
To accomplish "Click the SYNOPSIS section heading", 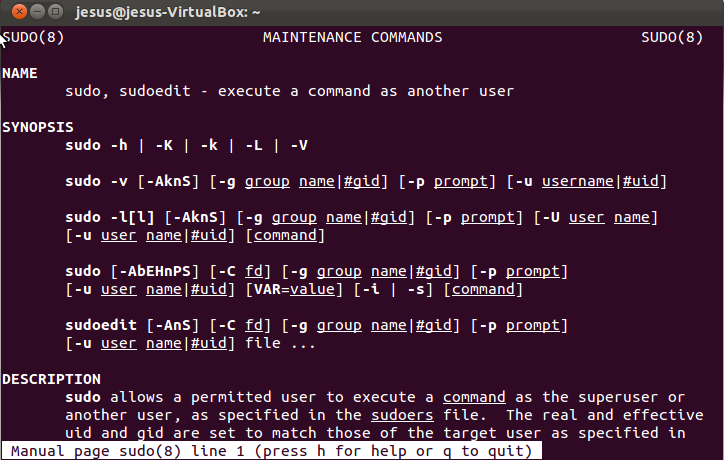I will pyautogui.click(x=36, y=128).
